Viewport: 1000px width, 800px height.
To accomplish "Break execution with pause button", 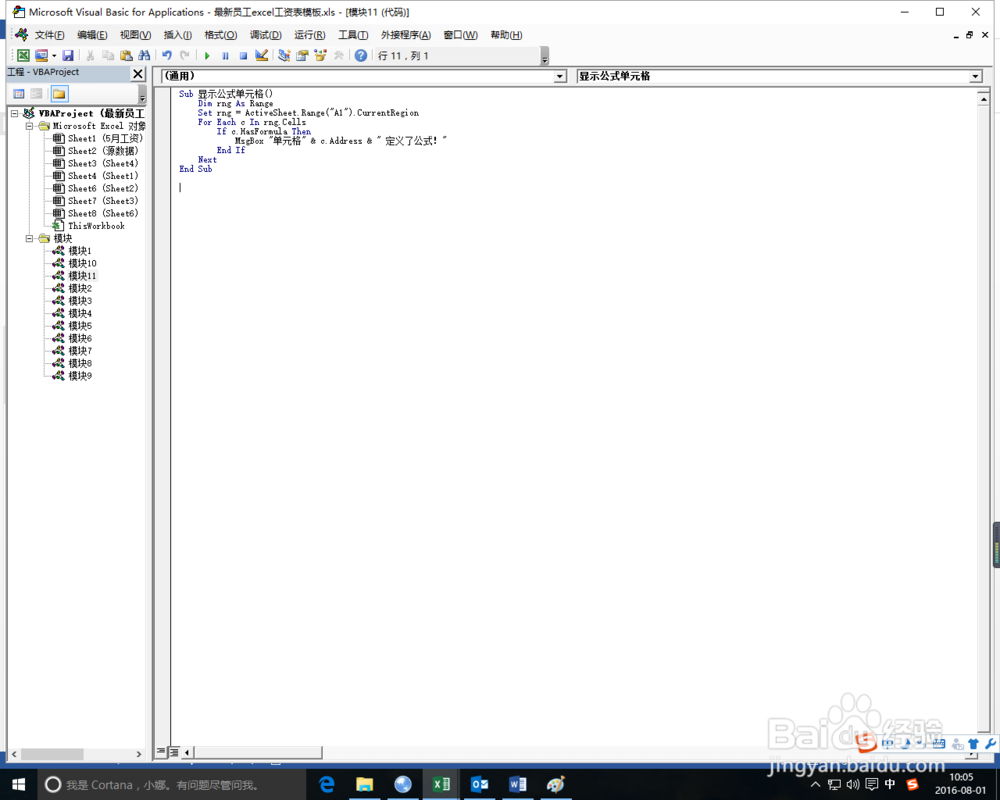I will coord(225,56).
